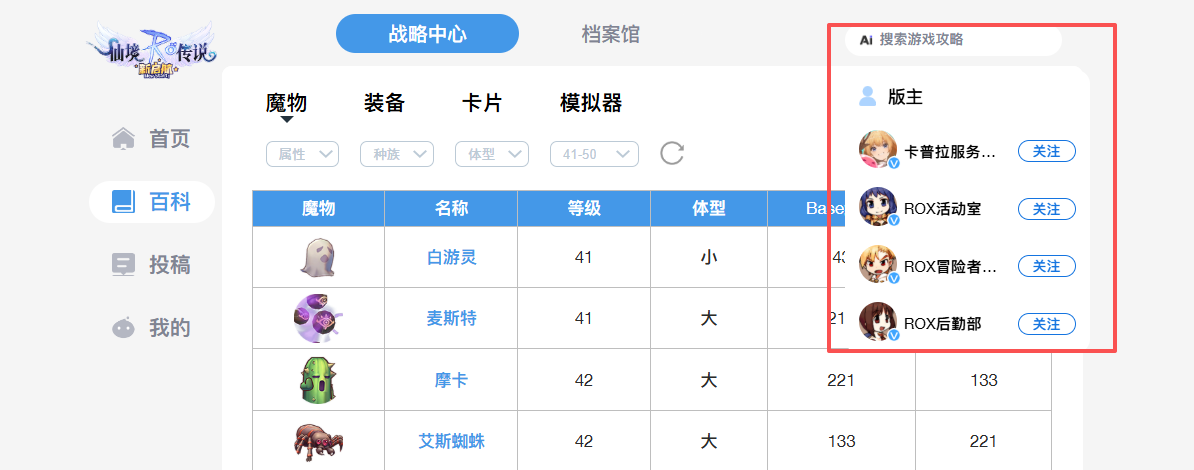Click the level 42 cell for 摩卡

(x=584, y=380)
